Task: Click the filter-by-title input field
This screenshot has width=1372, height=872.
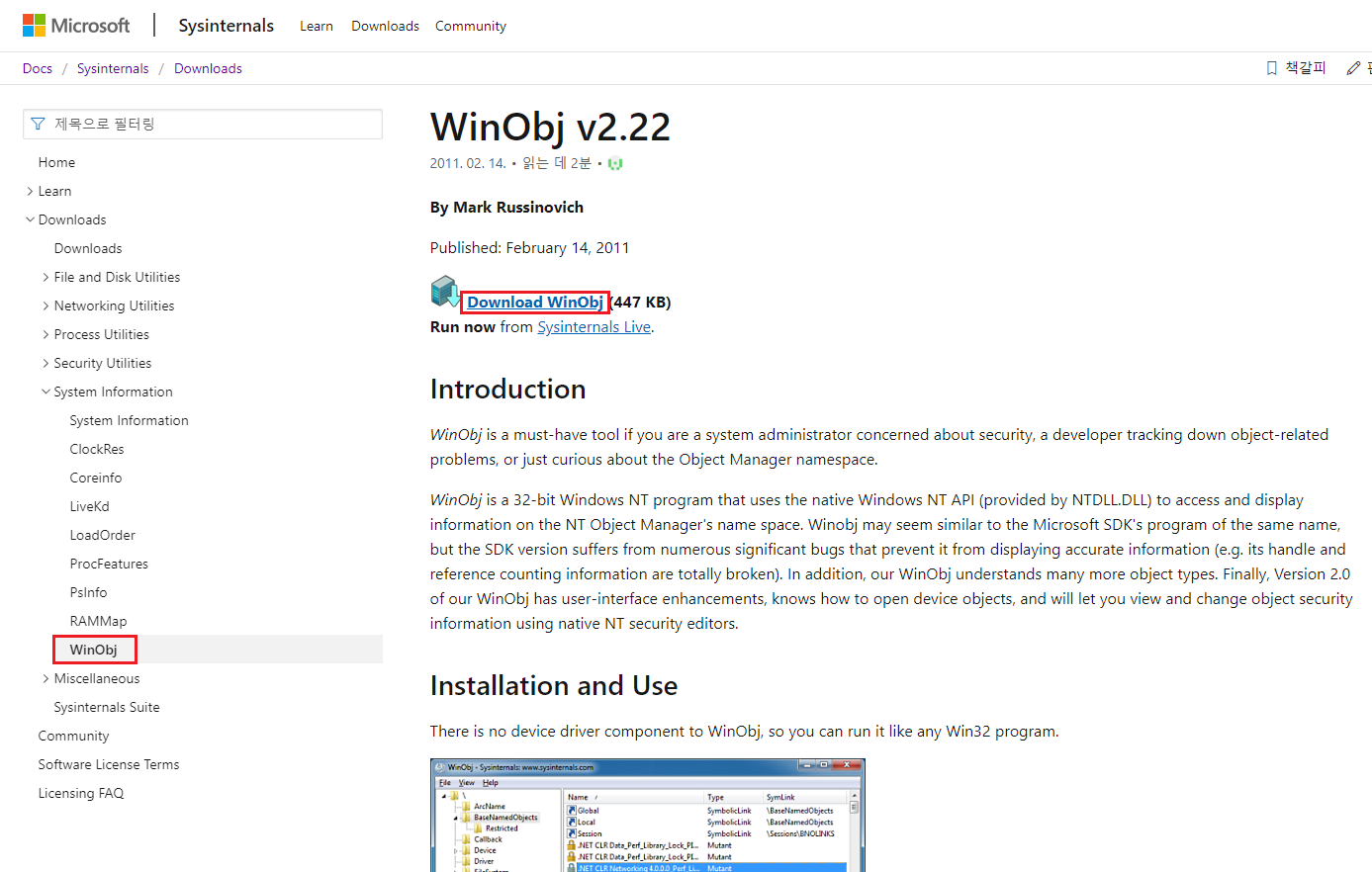Action: [x=203, y=124]
